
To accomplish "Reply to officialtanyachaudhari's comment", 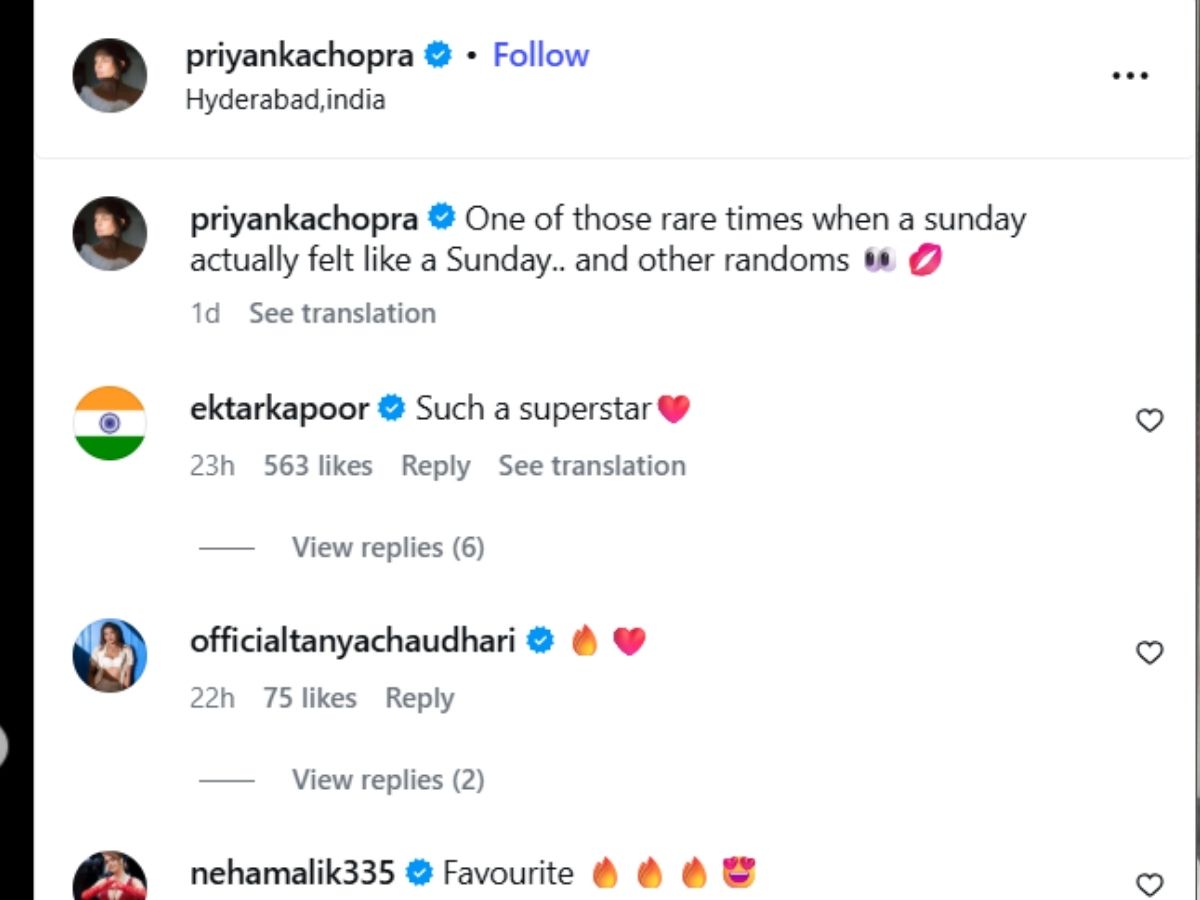I will (419, 698).
